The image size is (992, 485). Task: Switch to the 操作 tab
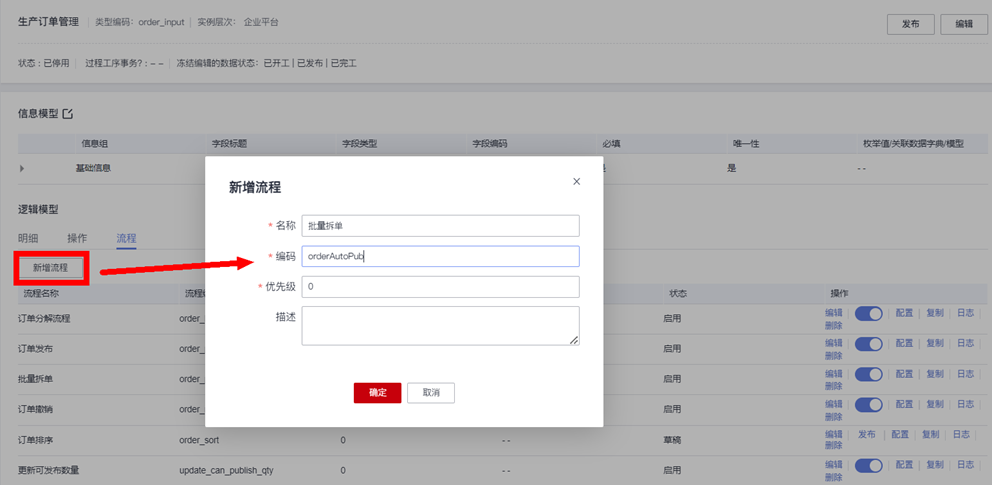(x=77, y=238)
